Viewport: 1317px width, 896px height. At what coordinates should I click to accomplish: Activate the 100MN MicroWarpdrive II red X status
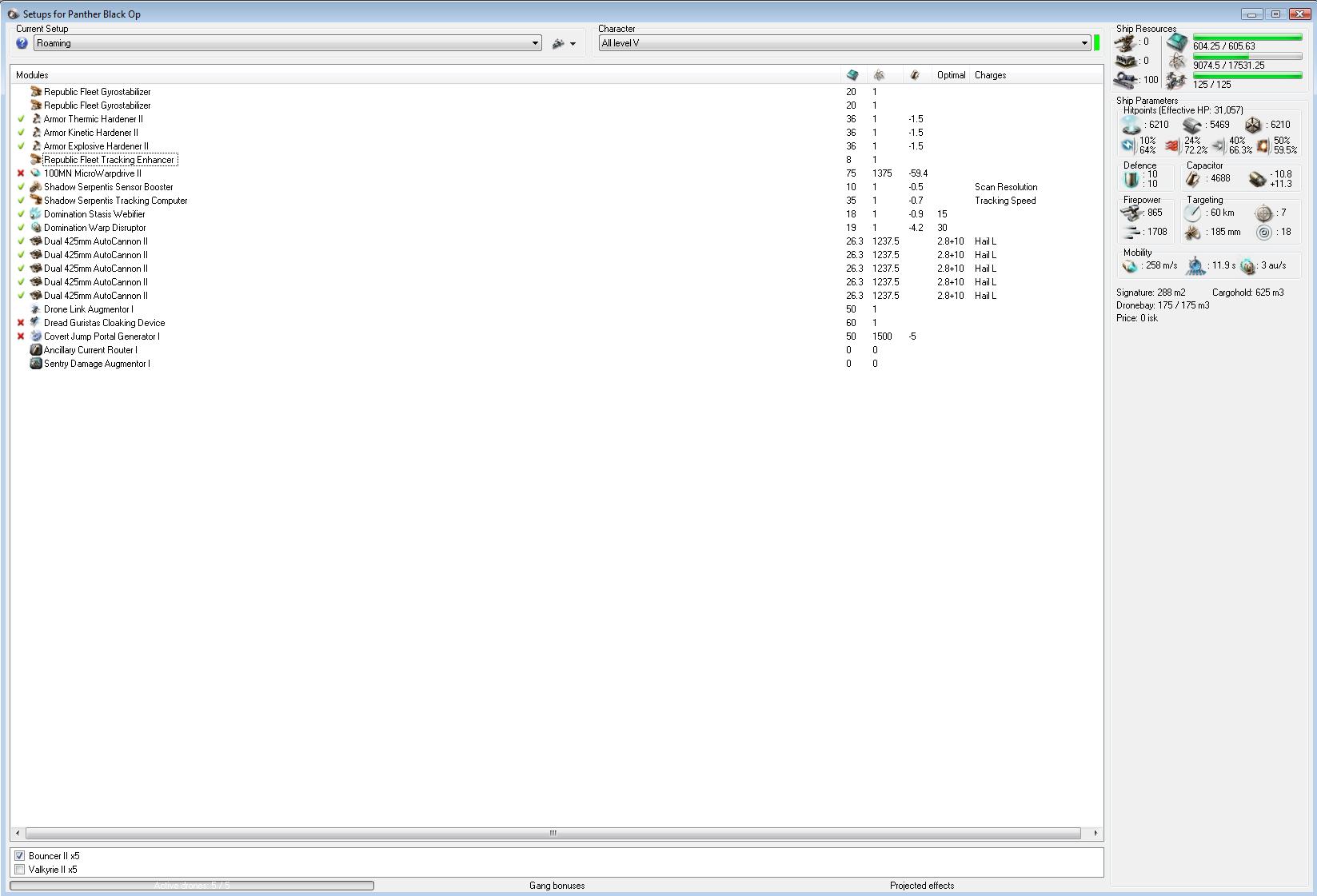tap(22, 173)
